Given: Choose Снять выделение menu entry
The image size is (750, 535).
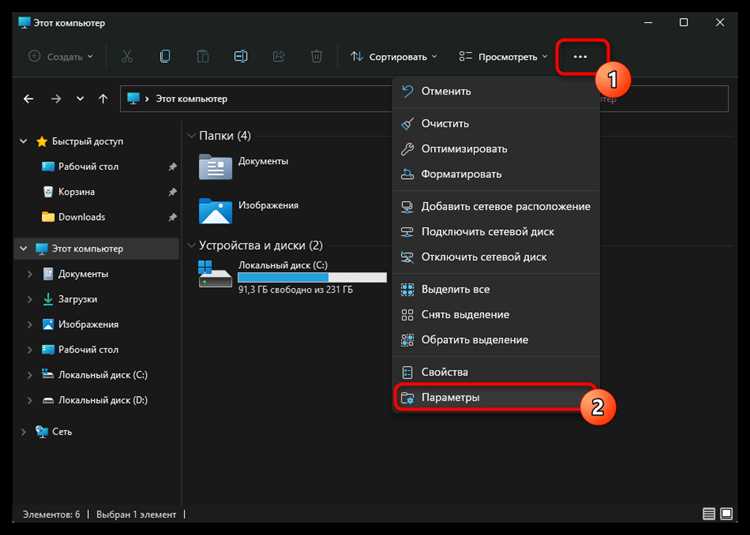Looking at the screenshot, I should tap(496, 315).
